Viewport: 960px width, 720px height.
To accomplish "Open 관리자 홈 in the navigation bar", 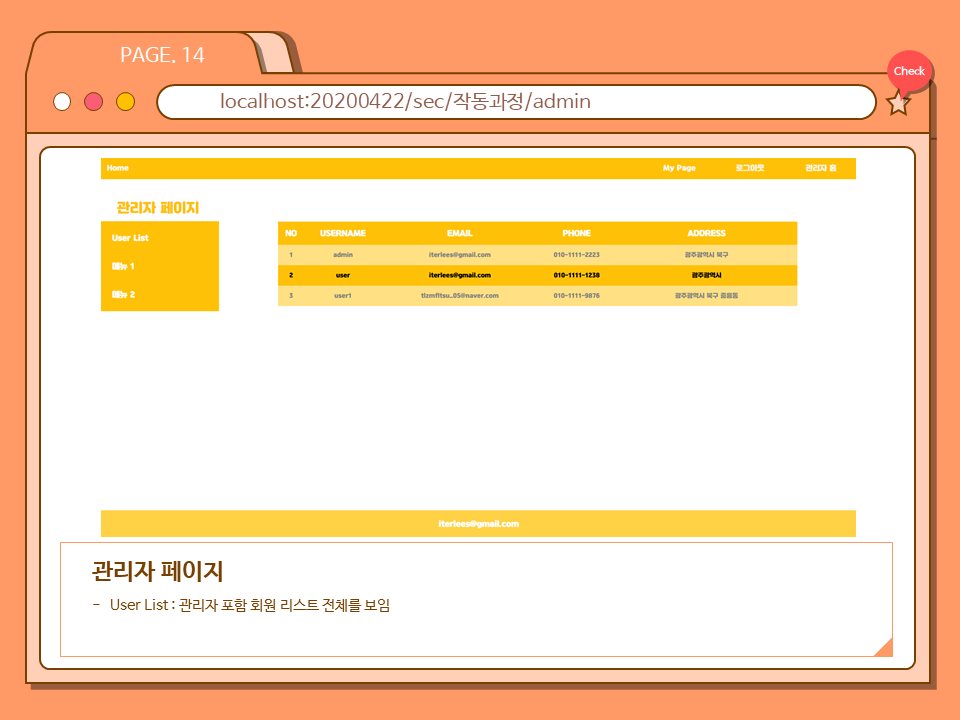I will point(820,168).
